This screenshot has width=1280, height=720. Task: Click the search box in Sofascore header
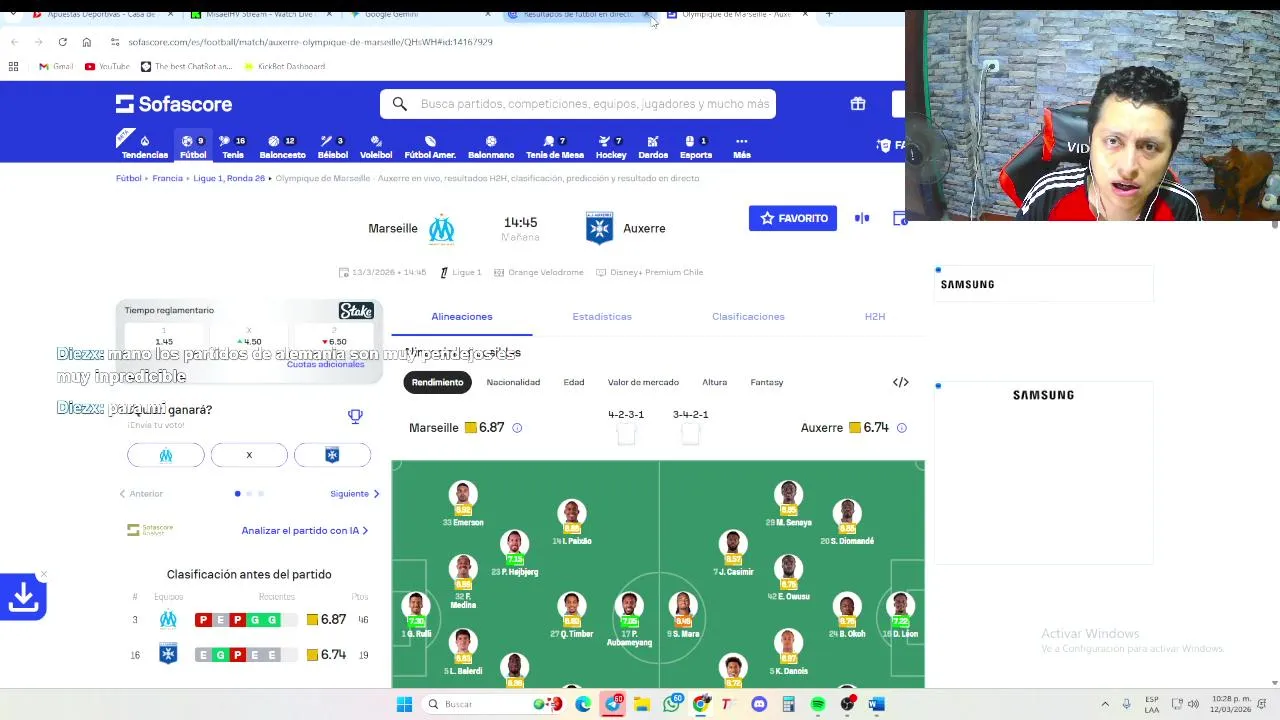(x=578, y=104)
